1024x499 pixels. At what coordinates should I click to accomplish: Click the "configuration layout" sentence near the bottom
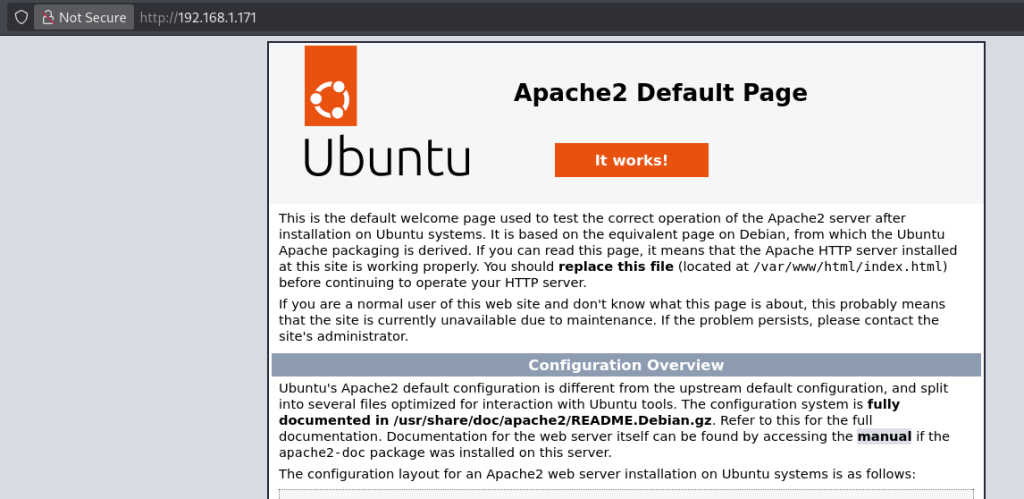point(596,473)
